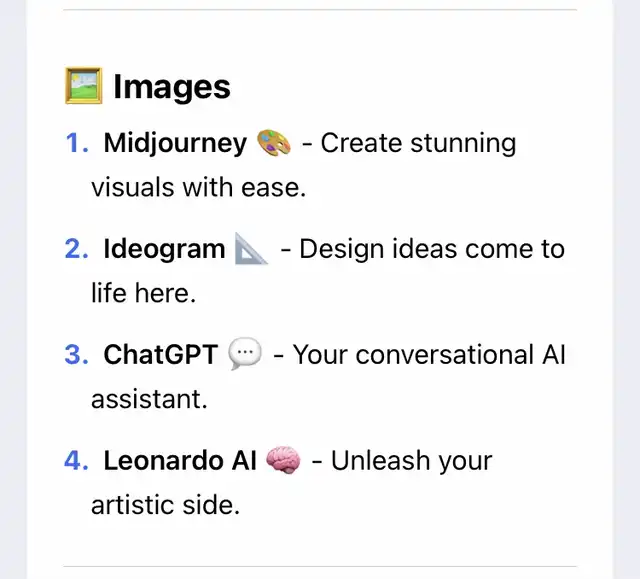The height and width of the screenshot is (579, 640).
Task: Click the brain emoji after Leonardo AI
Action: tap(283, 460)
